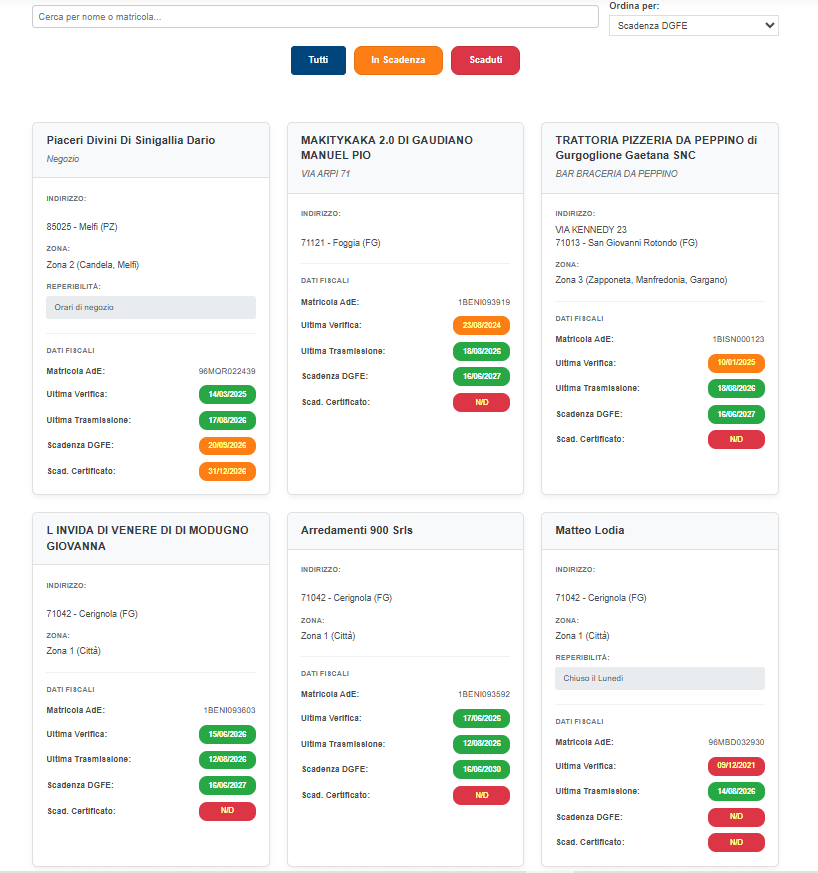Filter by Scaduti red button
818x873 pixels.
[x=485, y=60]
